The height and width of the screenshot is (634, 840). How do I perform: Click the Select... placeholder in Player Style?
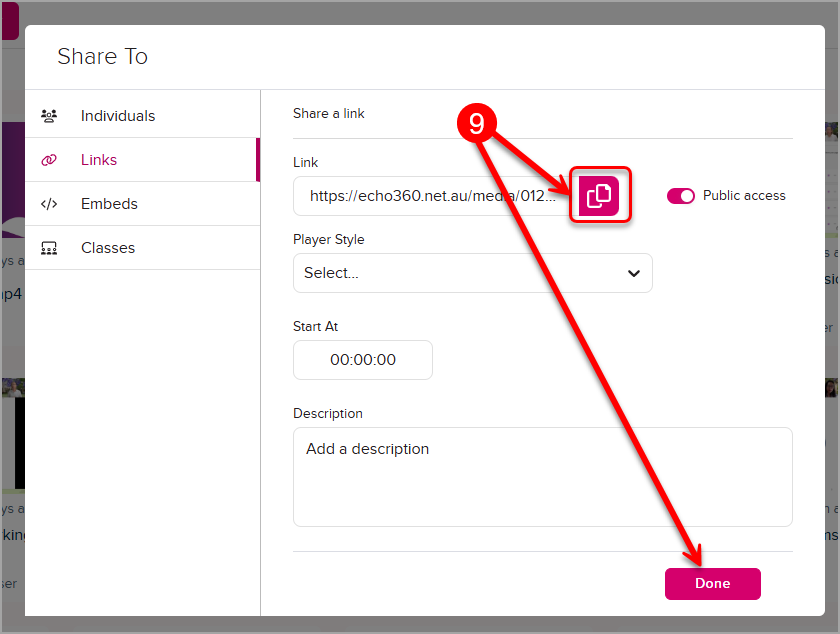point(331,273)
